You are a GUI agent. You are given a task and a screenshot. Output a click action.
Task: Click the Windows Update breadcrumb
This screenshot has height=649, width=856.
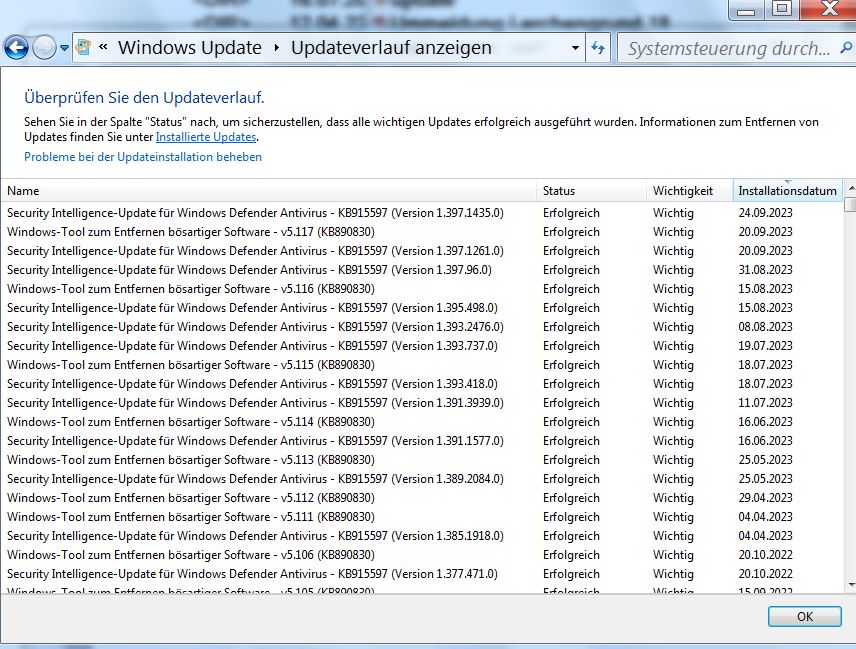189,47
